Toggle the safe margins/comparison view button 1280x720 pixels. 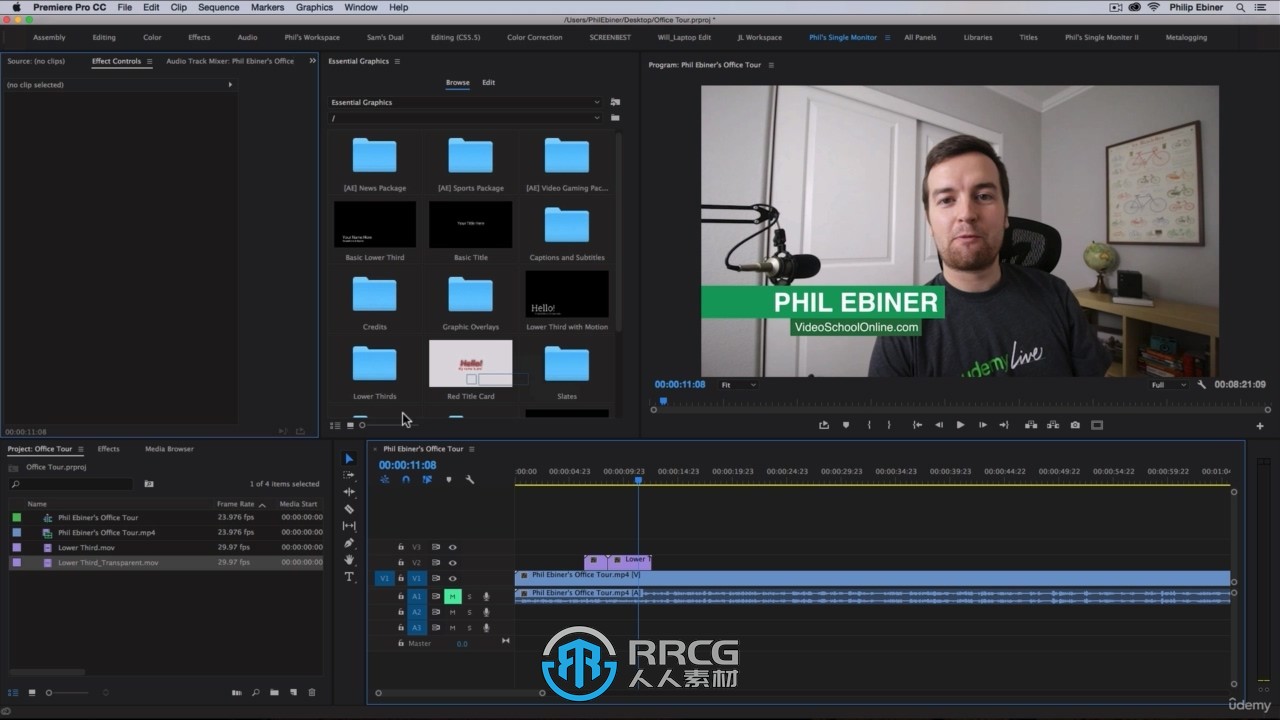(1097, 425)
